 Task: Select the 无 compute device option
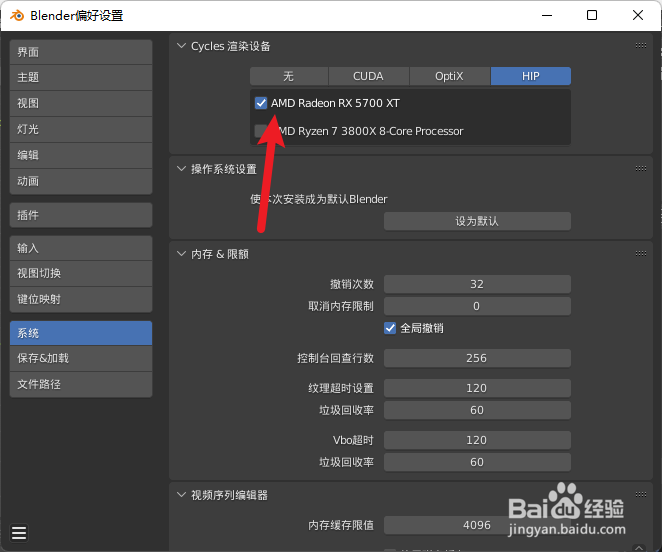point(289,76)
